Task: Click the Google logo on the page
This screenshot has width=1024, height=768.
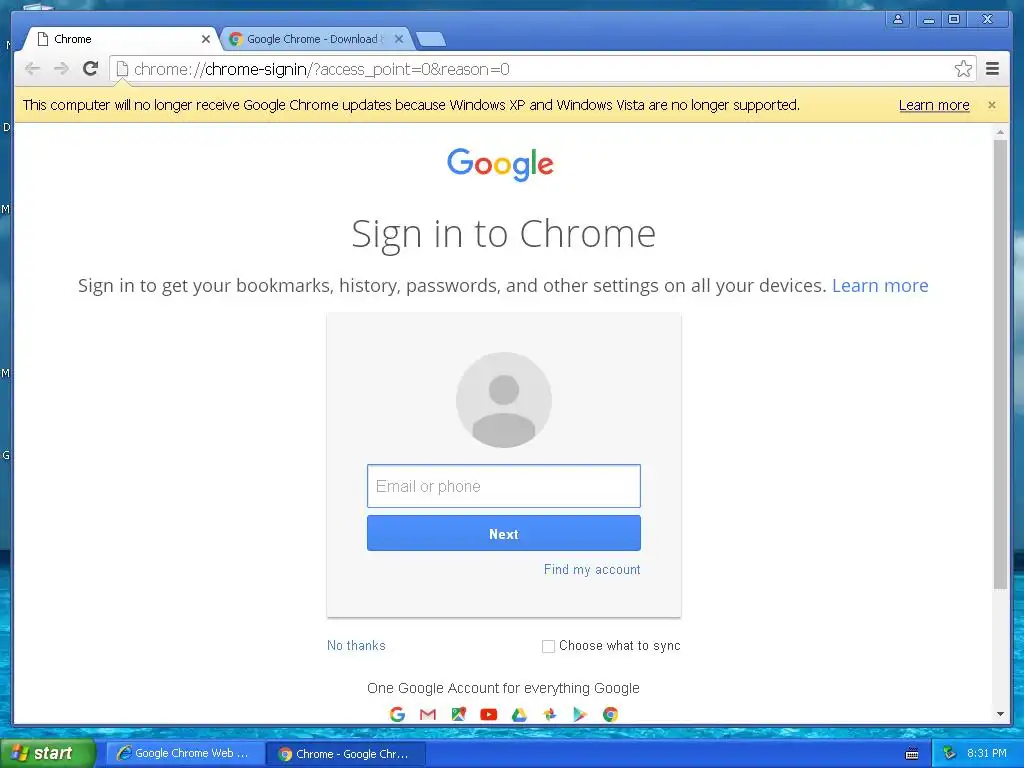Action: click(x=500, y=163)
